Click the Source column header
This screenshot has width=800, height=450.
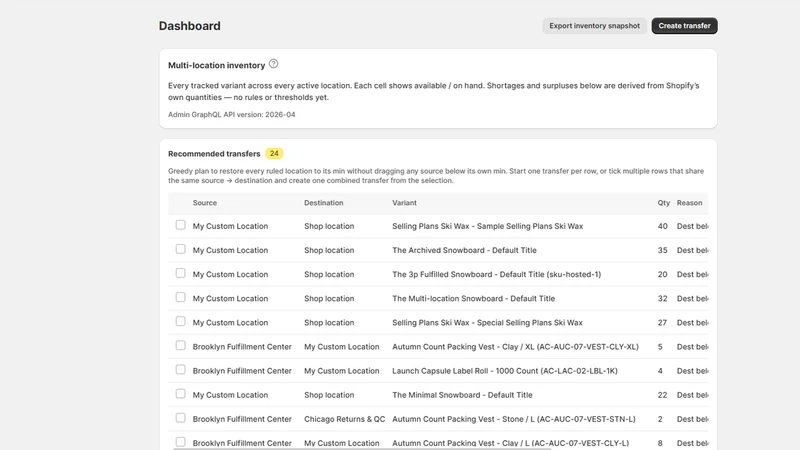(x=205, y=203)
